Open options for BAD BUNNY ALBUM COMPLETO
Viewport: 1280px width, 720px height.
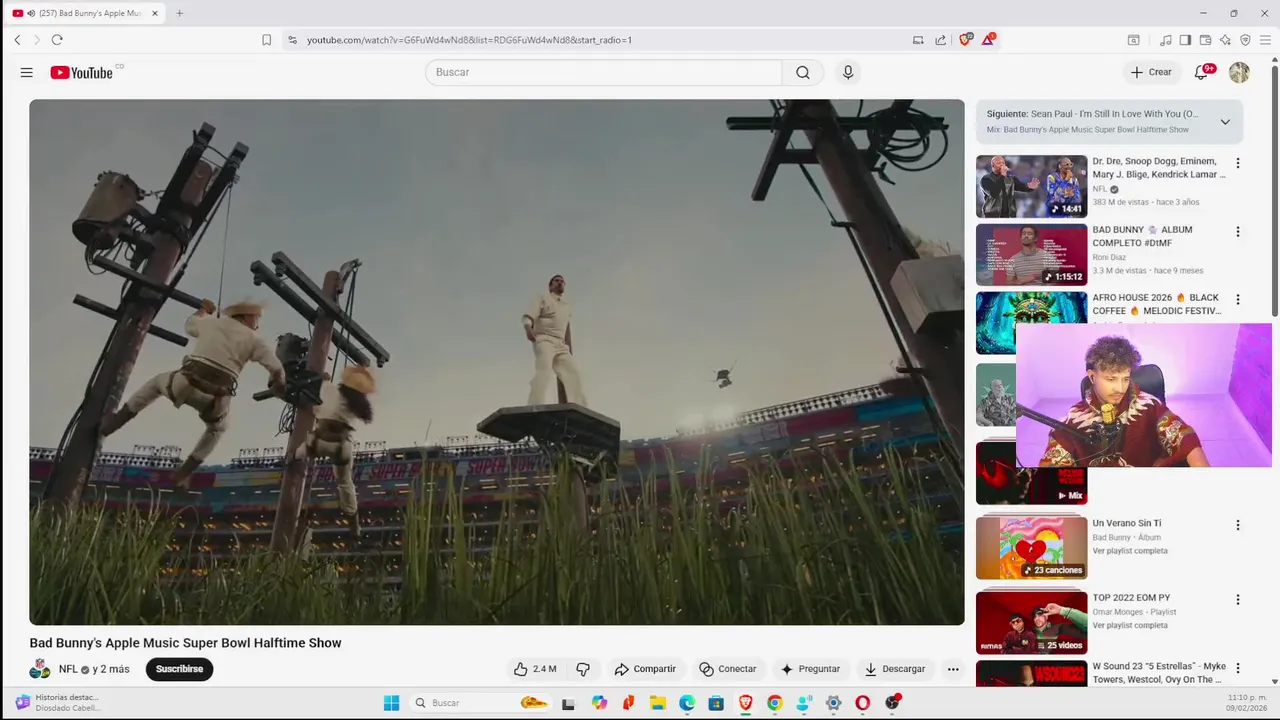click(x=1238, y=232)
